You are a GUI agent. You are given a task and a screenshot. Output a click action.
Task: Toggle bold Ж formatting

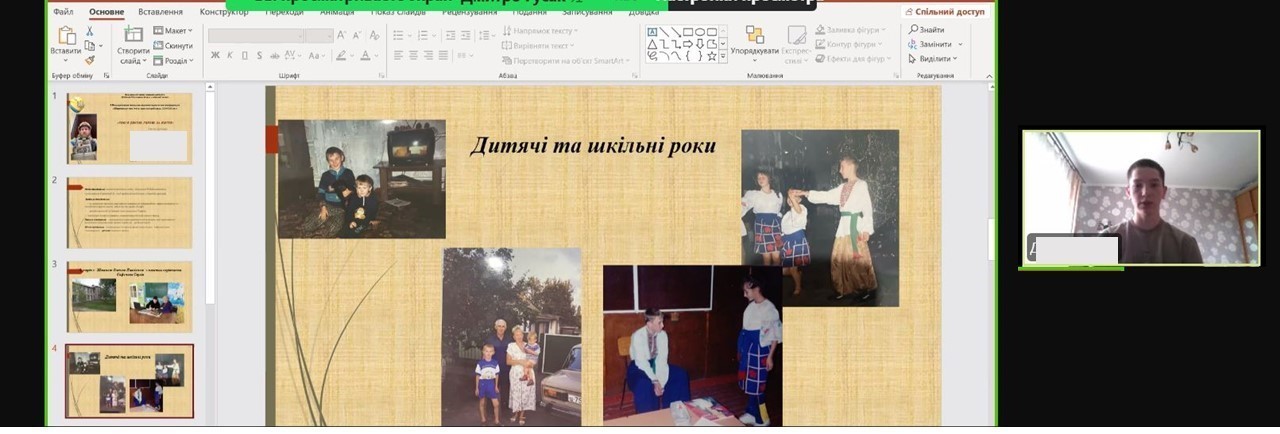(x=215, y=55)
